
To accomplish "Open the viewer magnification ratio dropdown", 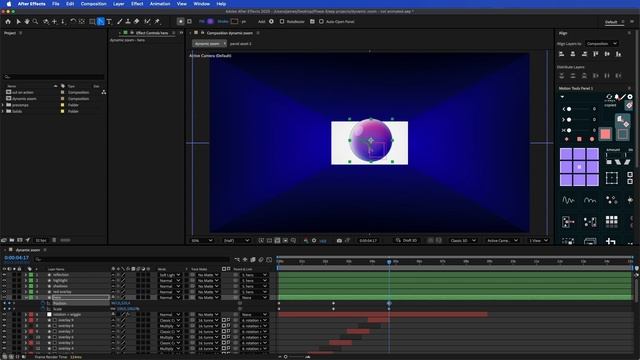I will click(202, 240).
